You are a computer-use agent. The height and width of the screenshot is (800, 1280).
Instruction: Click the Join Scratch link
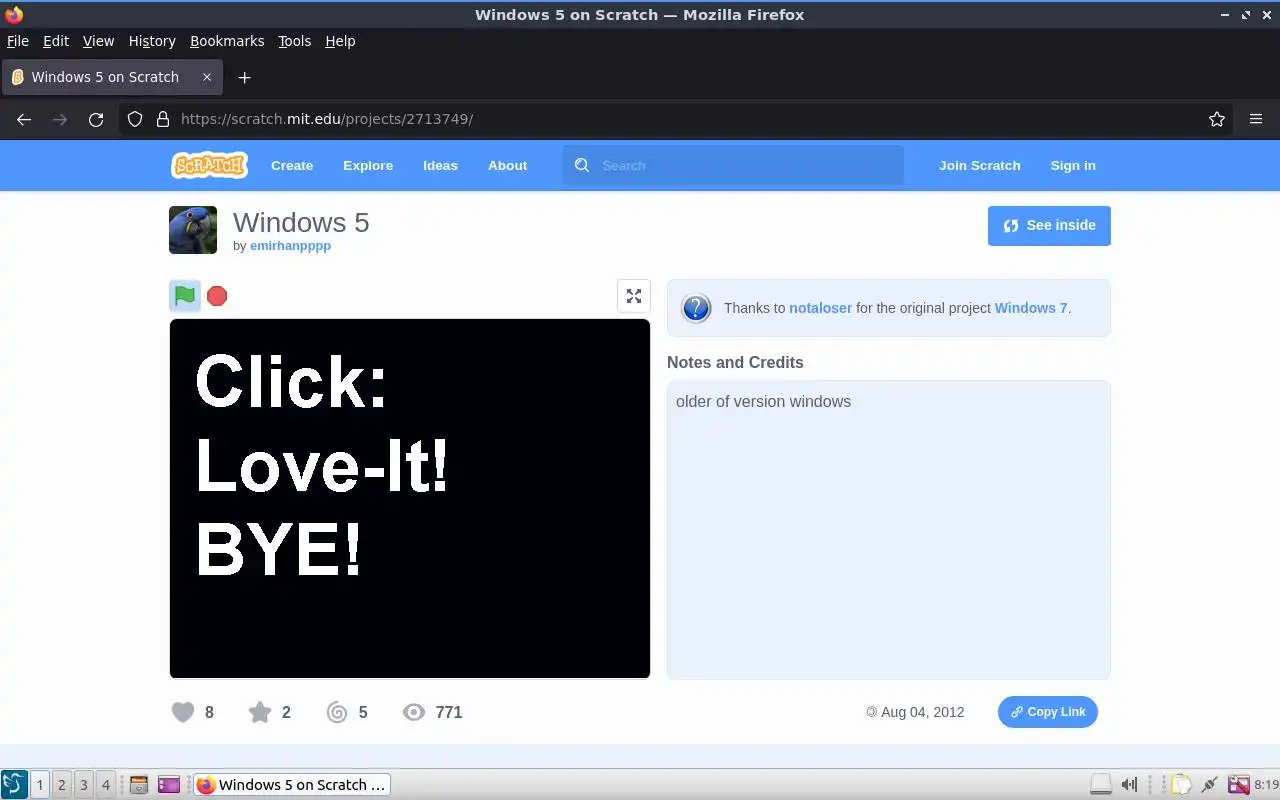[x=980, y=166]
